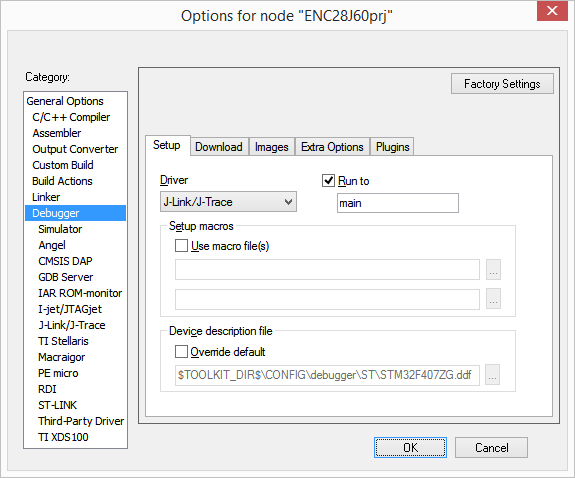The height and width of the screenshot is (478, 575).
Task: Open the Images tab
Action: pyautogui.click(x=272, y=147)
